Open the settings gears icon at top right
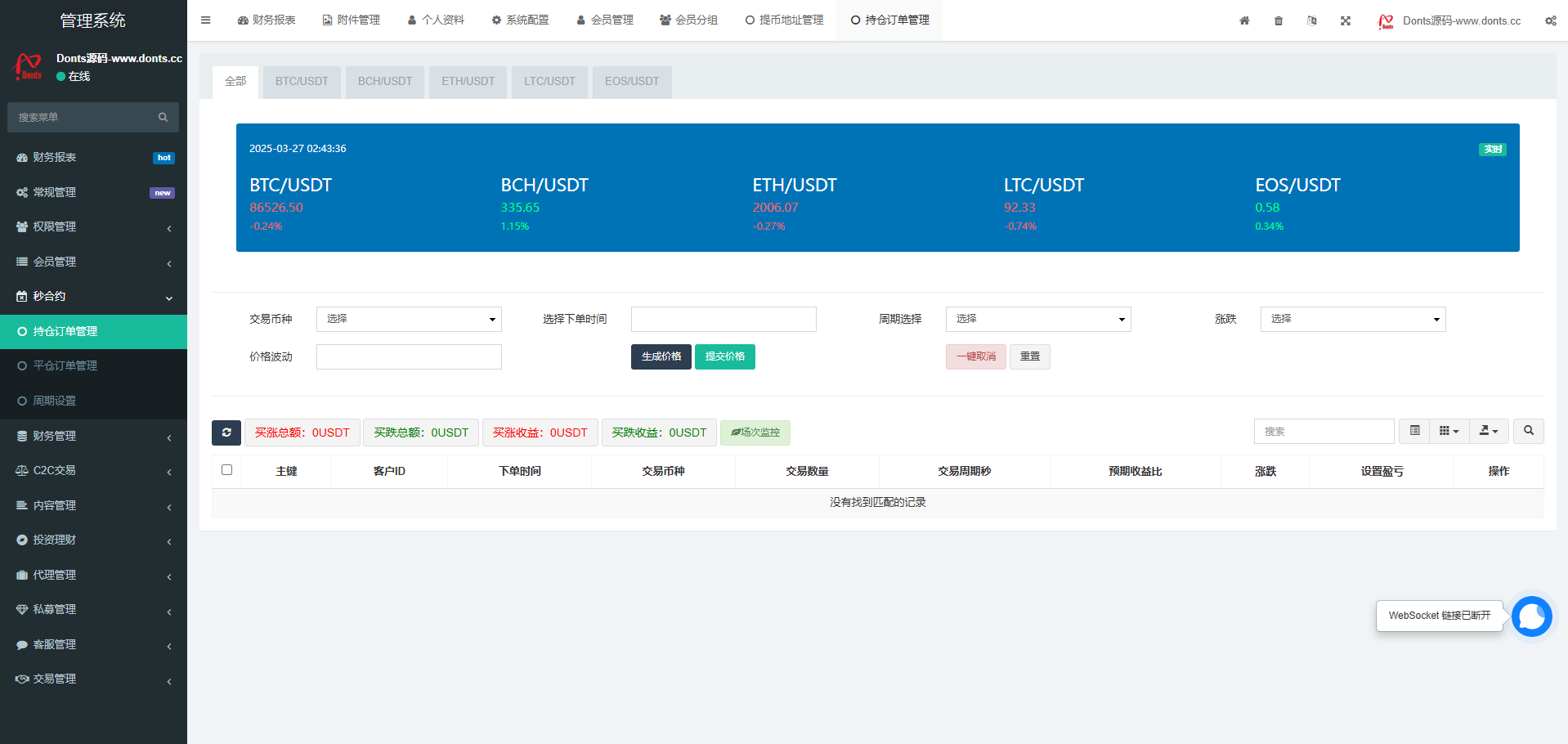Image resolution: width=1568 pixels, height=744 pixels. pos(1551,20)
